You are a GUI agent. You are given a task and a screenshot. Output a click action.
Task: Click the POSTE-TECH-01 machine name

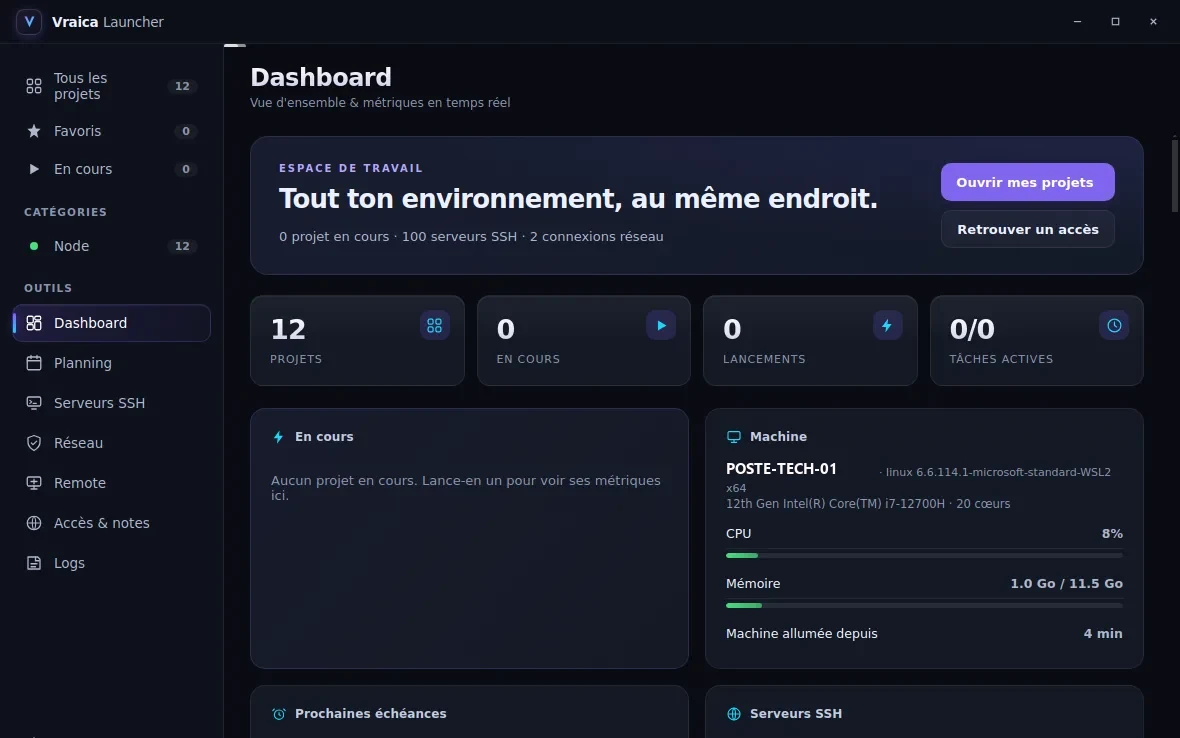pyautogui.click(x=781, y=469)
